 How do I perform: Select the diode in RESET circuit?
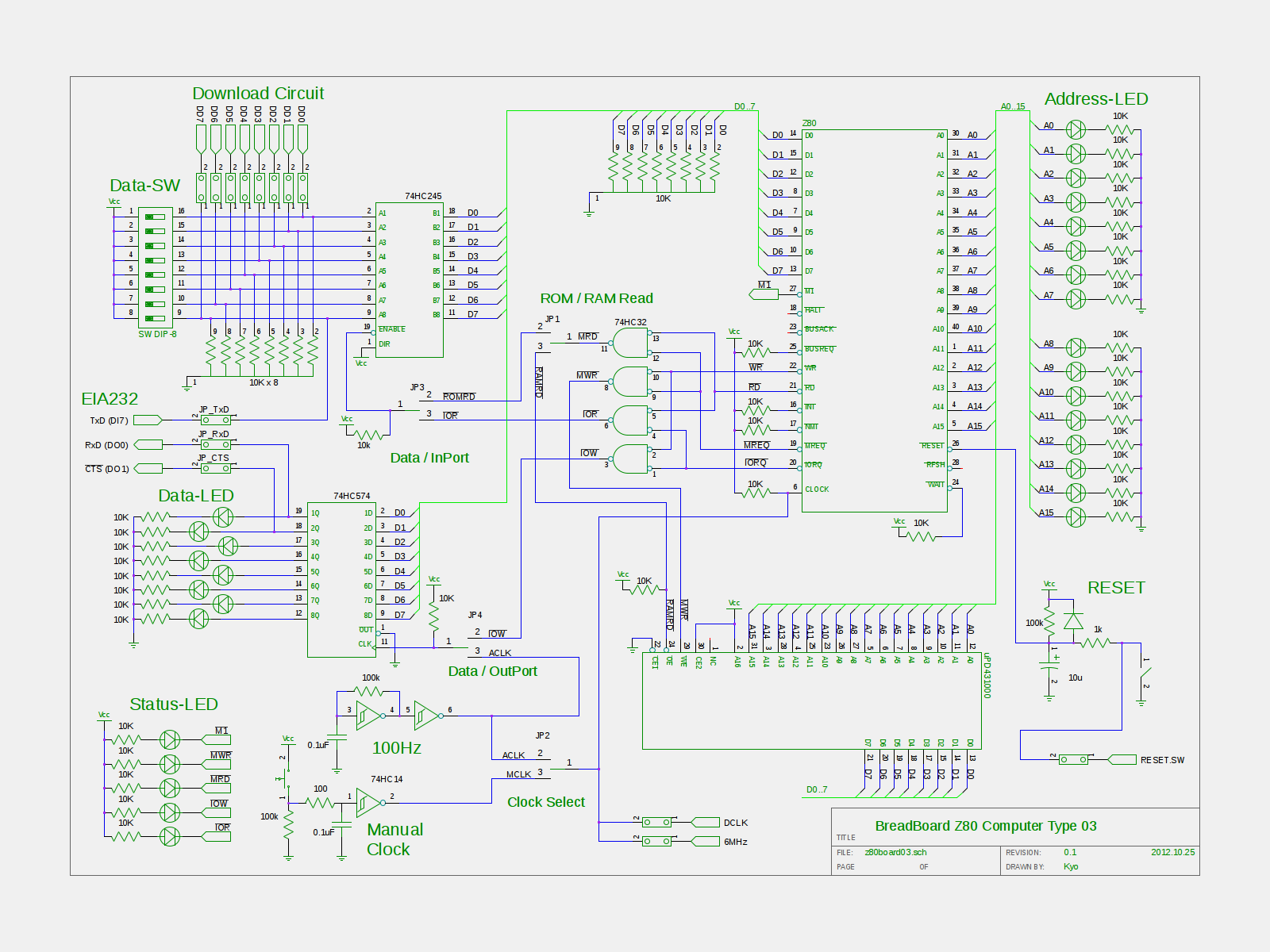(x=1073, y=621)
